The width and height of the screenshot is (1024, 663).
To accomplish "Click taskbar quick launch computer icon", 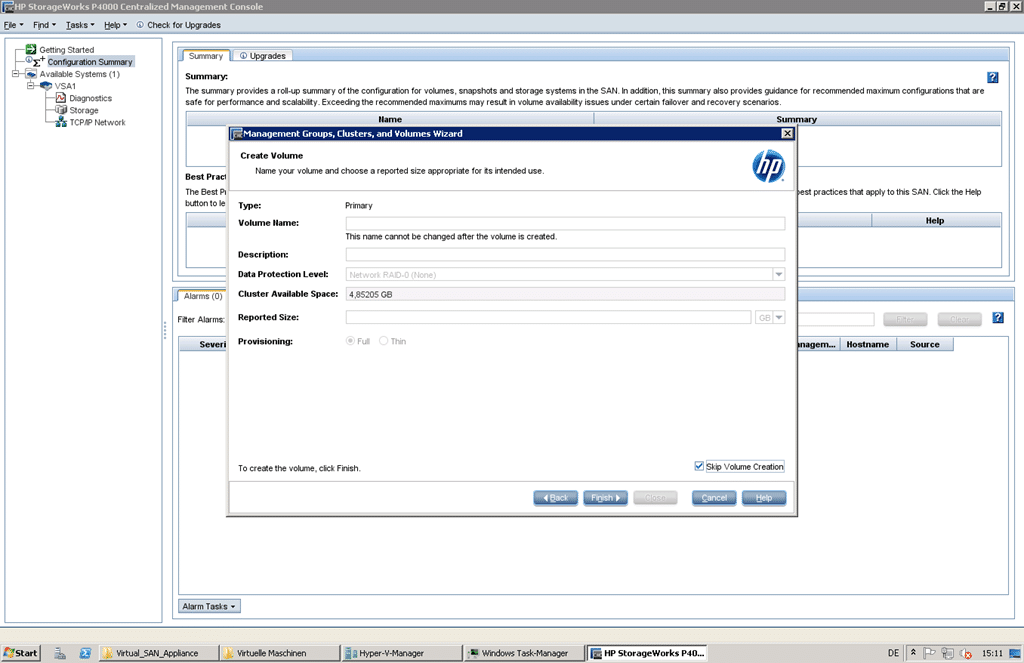I will (60, 653).
